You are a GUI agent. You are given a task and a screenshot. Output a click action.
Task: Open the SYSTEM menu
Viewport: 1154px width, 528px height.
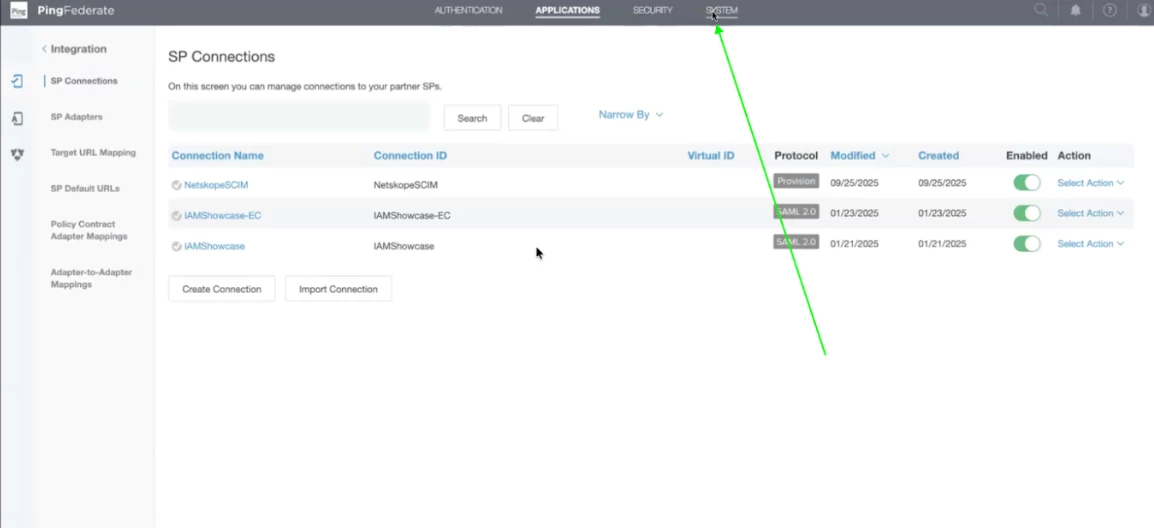[x=721, y=10]
